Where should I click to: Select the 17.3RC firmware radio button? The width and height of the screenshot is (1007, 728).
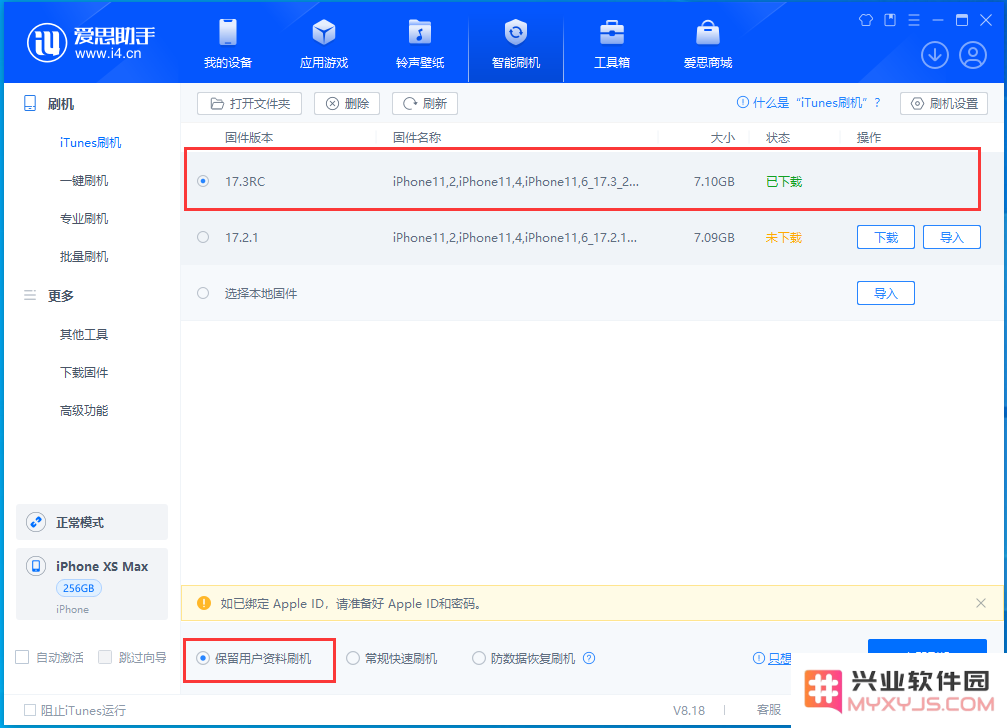(203, 181)
